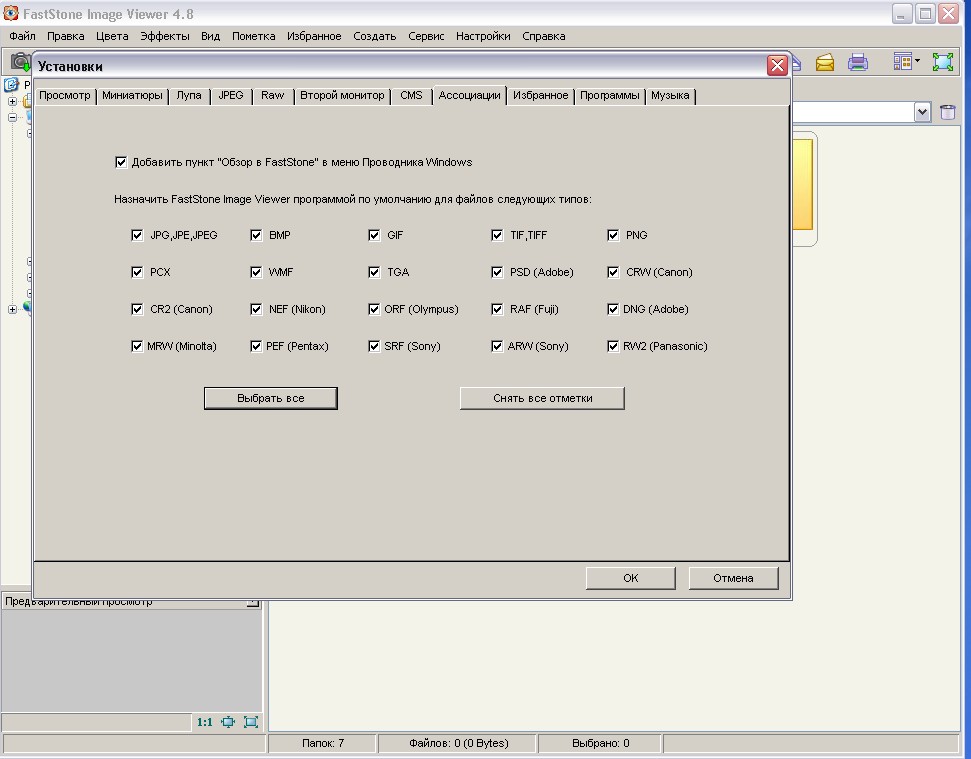The height and width of the screenshot is (759, 971).
Task: Open the combo box dropdown beside trash icon
Action: (x=922, y=113)
